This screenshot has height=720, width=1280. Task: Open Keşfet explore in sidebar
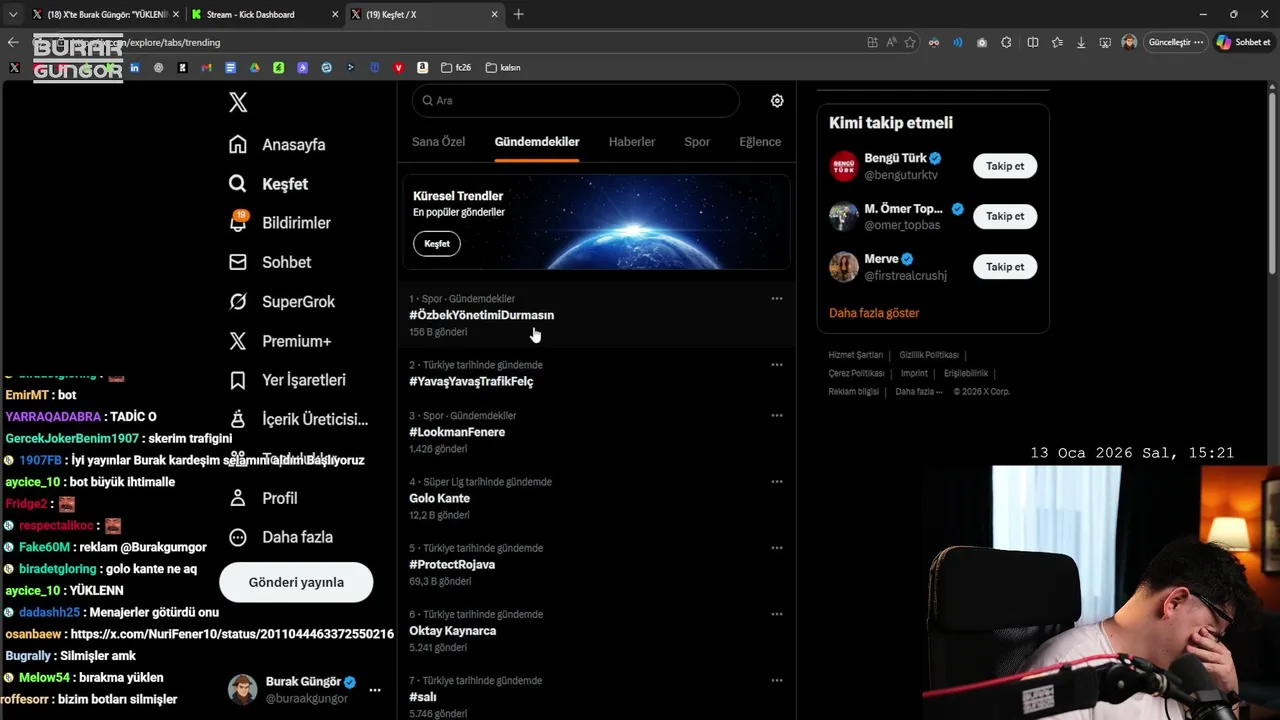point(268,184)
